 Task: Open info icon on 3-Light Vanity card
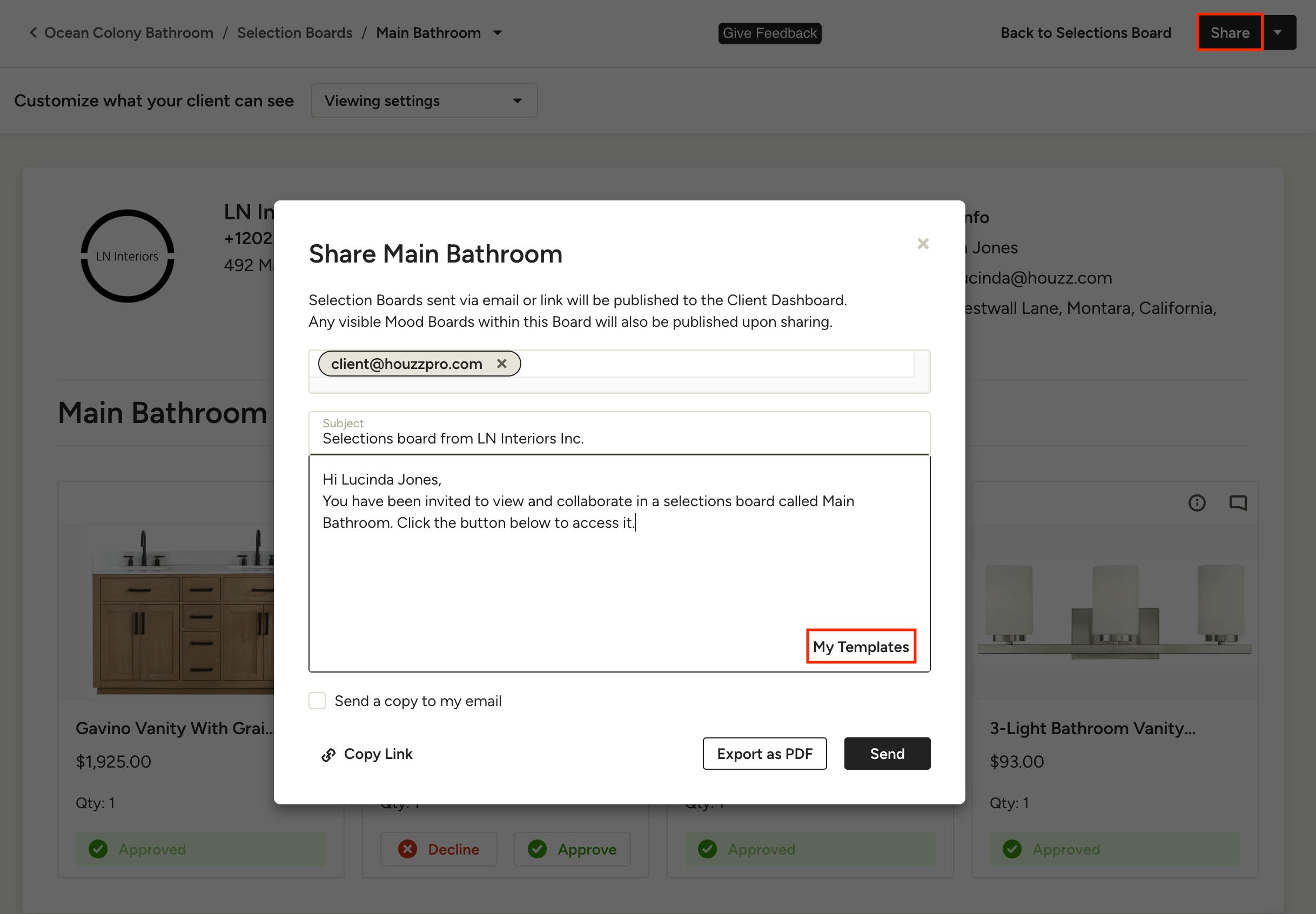[1196, 503]
